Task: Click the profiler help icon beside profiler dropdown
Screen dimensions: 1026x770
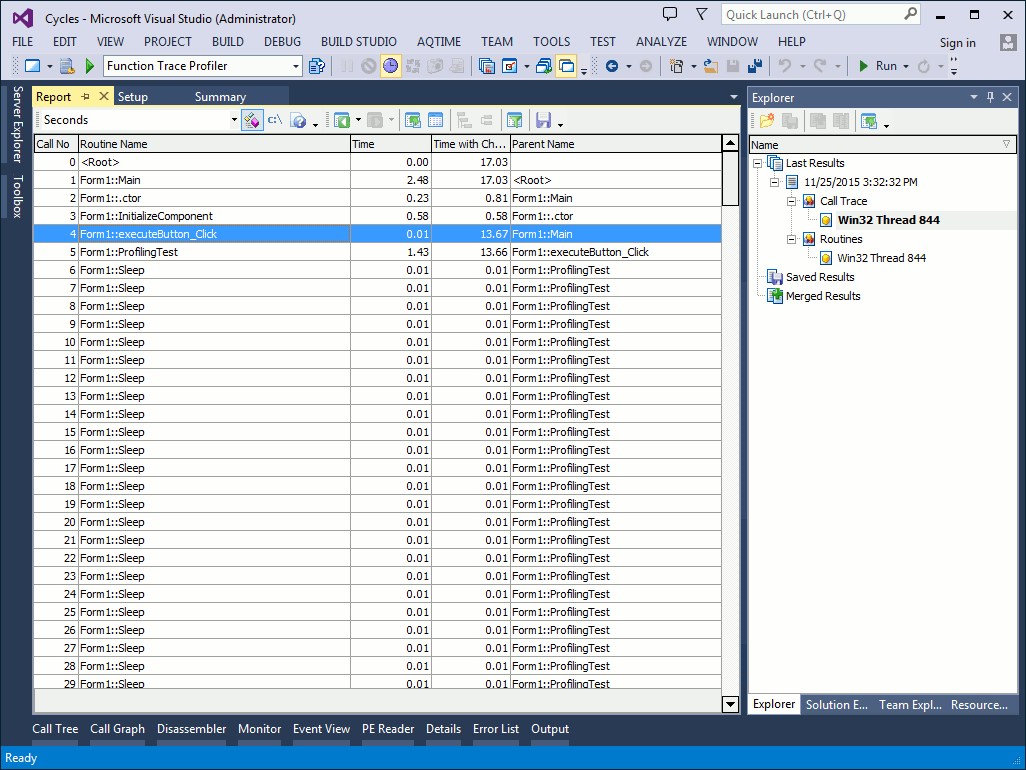Action: coord(317,66)
